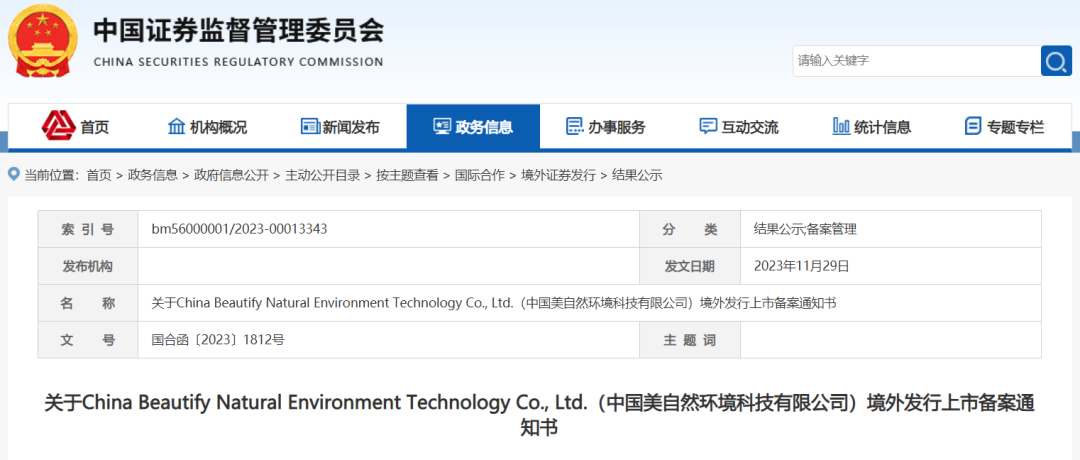1080x460 pixels.
Task: Follow the 国际合作 breadcrumb link
Action: (479, 176)
